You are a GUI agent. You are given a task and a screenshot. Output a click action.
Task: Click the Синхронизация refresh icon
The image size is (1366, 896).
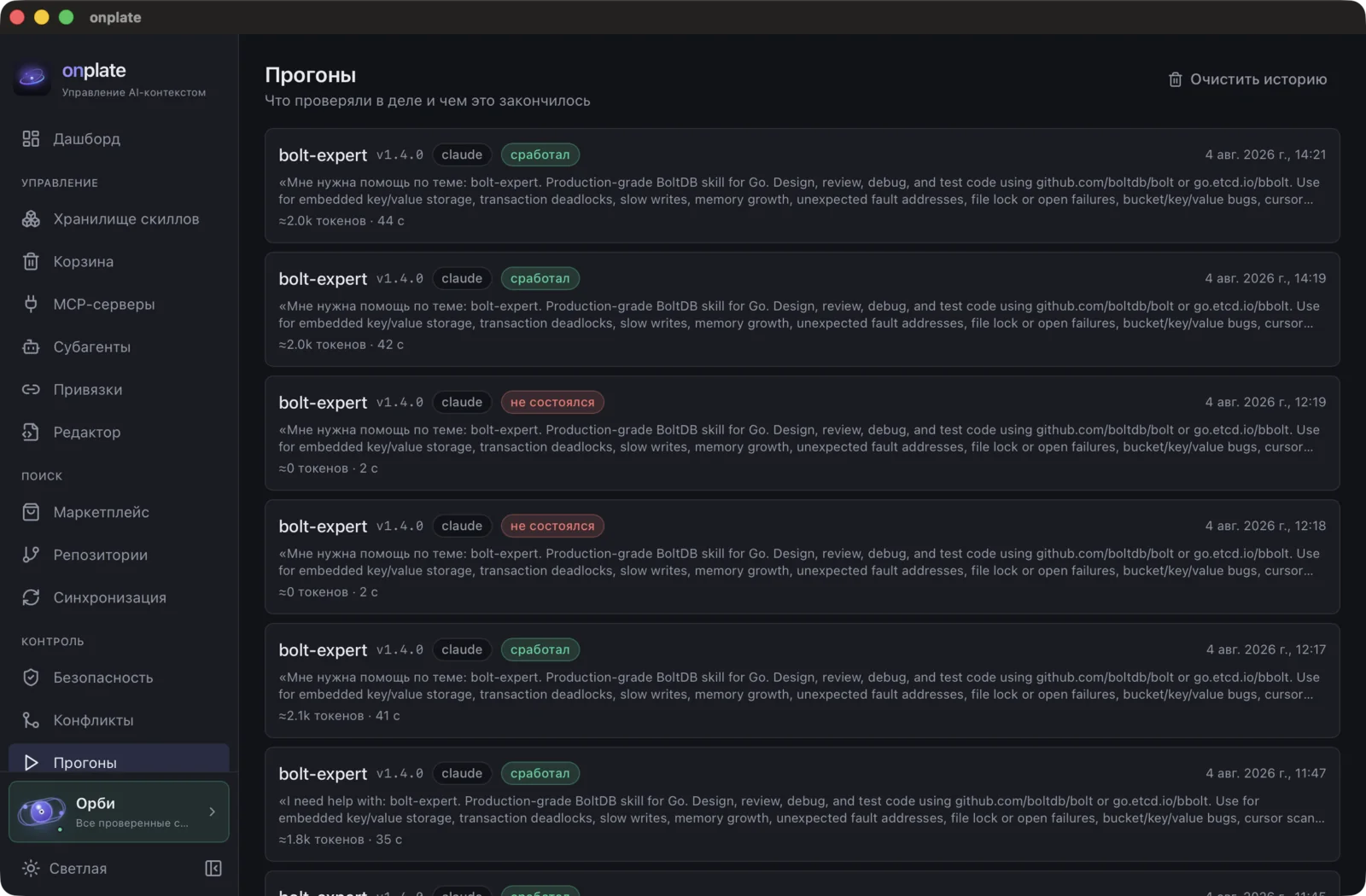click(x=31, y=598)
